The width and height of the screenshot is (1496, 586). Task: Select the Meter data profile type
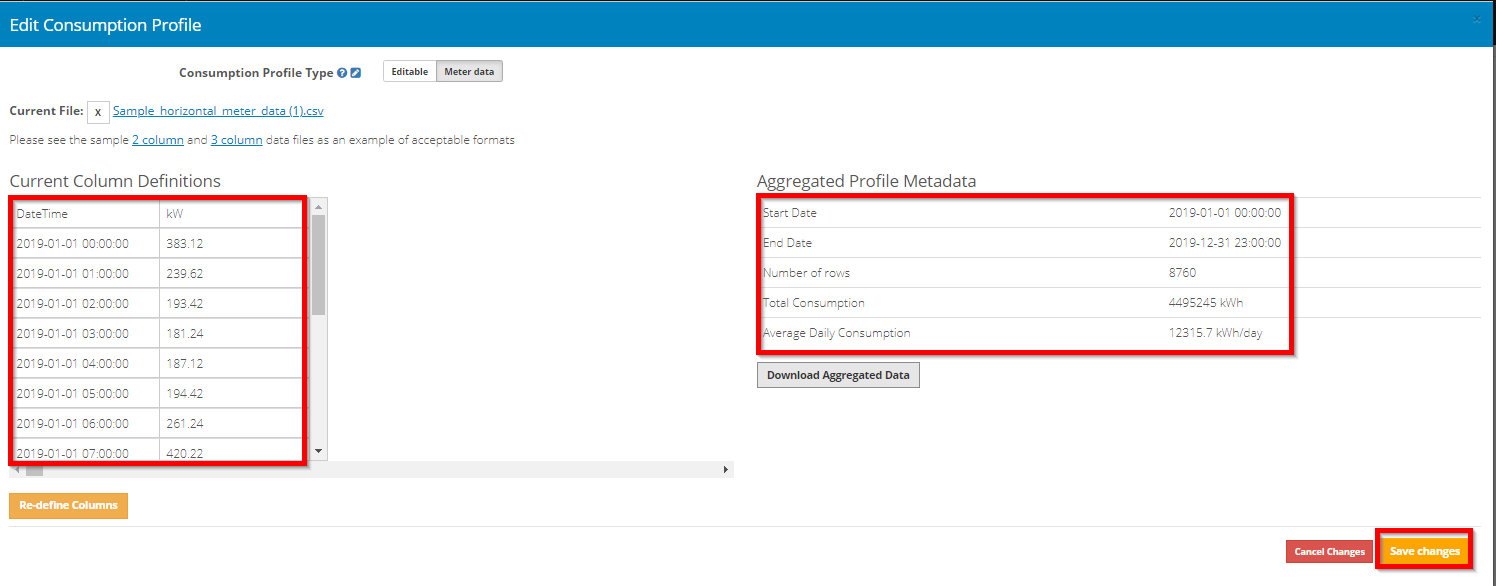click(x=470, y=72)
